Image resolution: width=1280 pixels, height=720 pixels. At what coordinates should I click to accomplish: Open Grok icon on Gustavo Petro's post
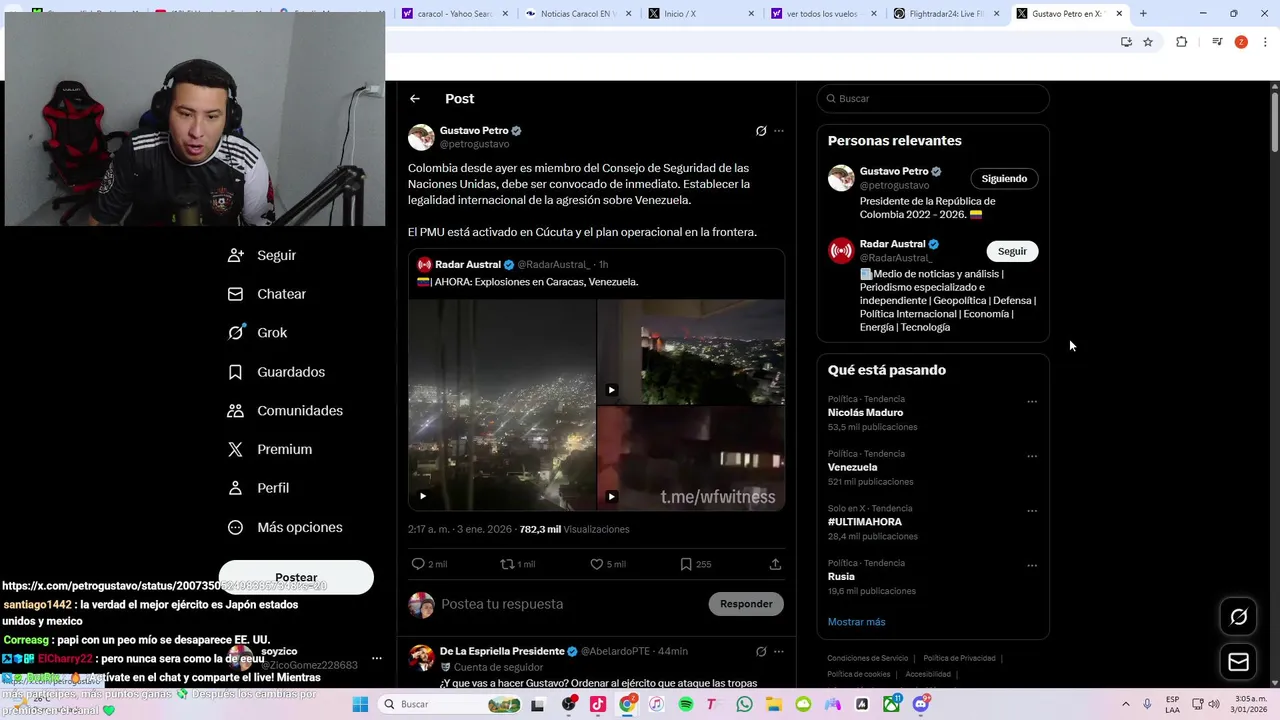click(x=761, y=131)
